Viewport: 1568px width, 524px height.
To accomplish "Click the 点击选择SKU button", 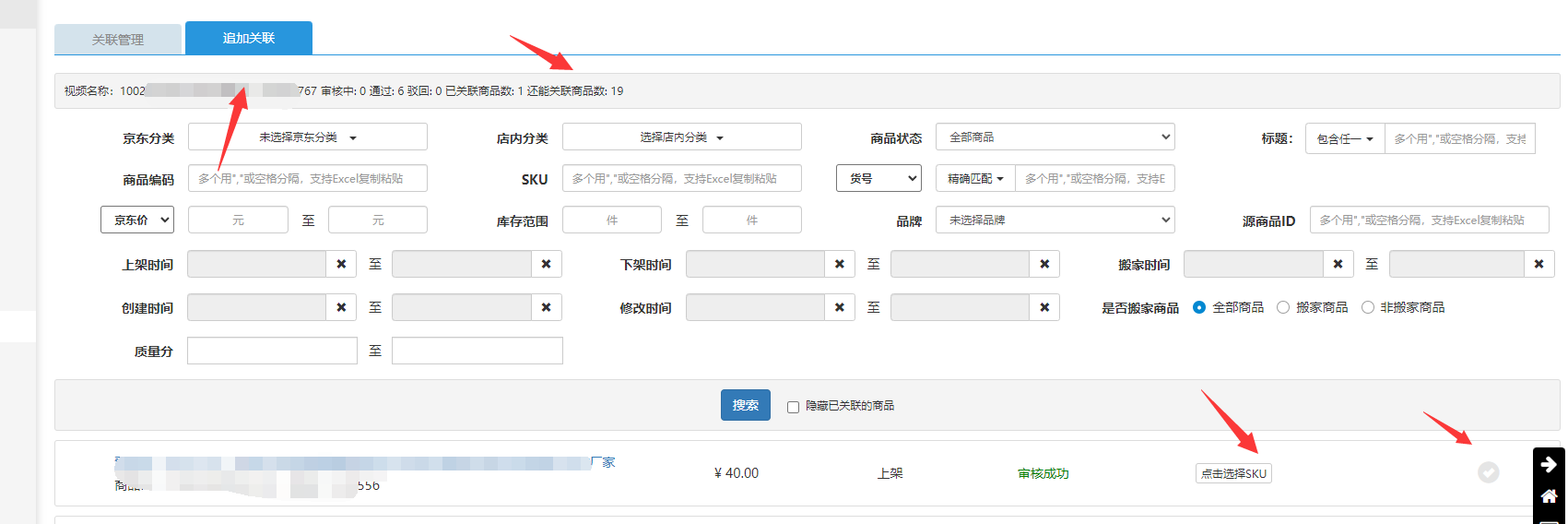I will (x=1233, y=474).
